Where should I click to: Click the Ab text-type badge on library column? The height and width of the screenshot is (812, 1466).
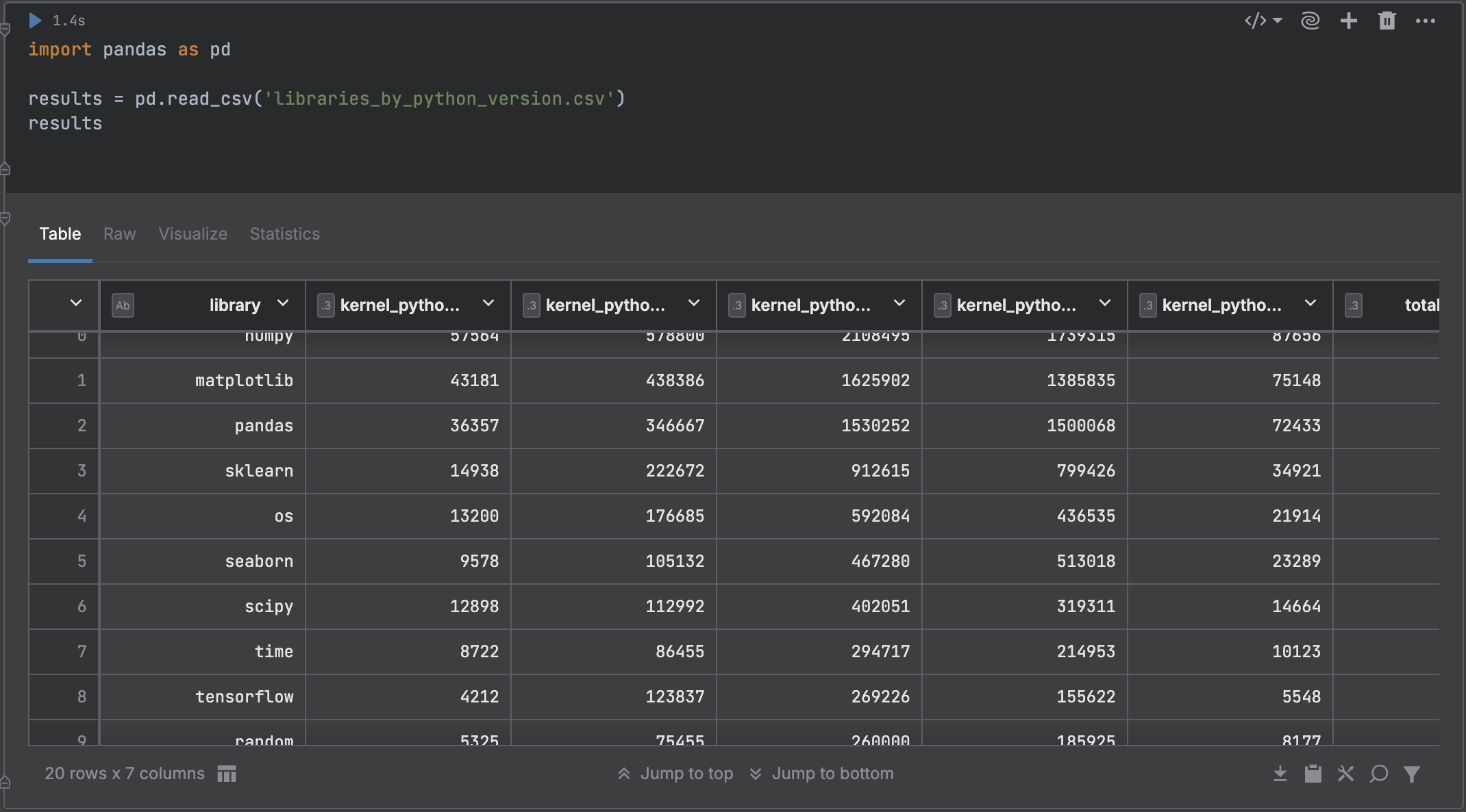pos(123,305)
